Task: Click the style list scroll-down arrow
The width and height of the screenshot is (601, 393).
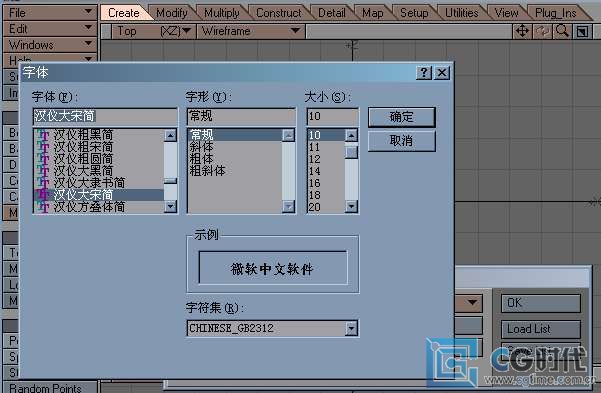Action: [x=288, y=207]
